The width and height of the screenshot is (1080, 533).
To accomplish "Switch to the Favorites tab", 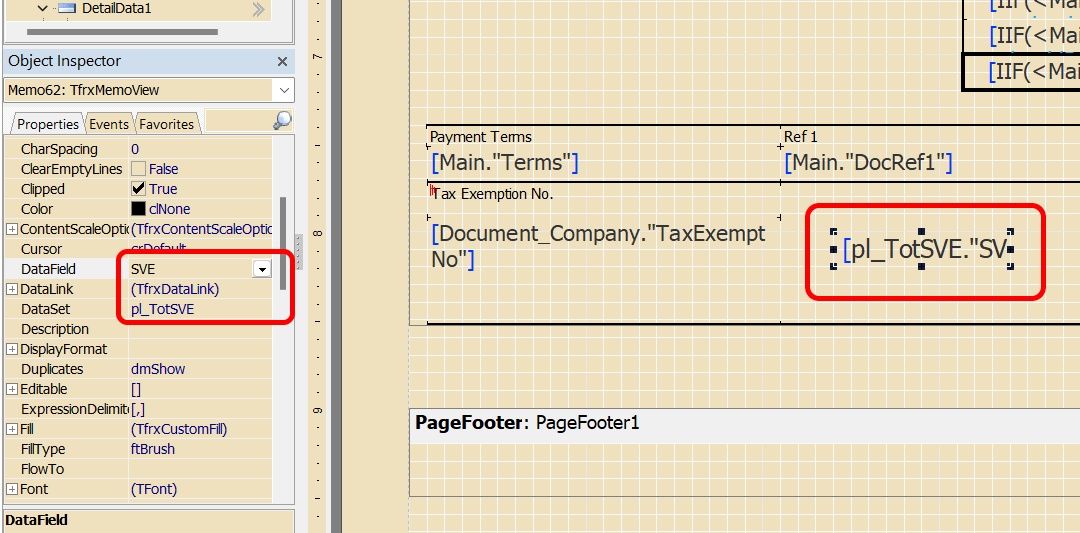I will coord(166,124).
